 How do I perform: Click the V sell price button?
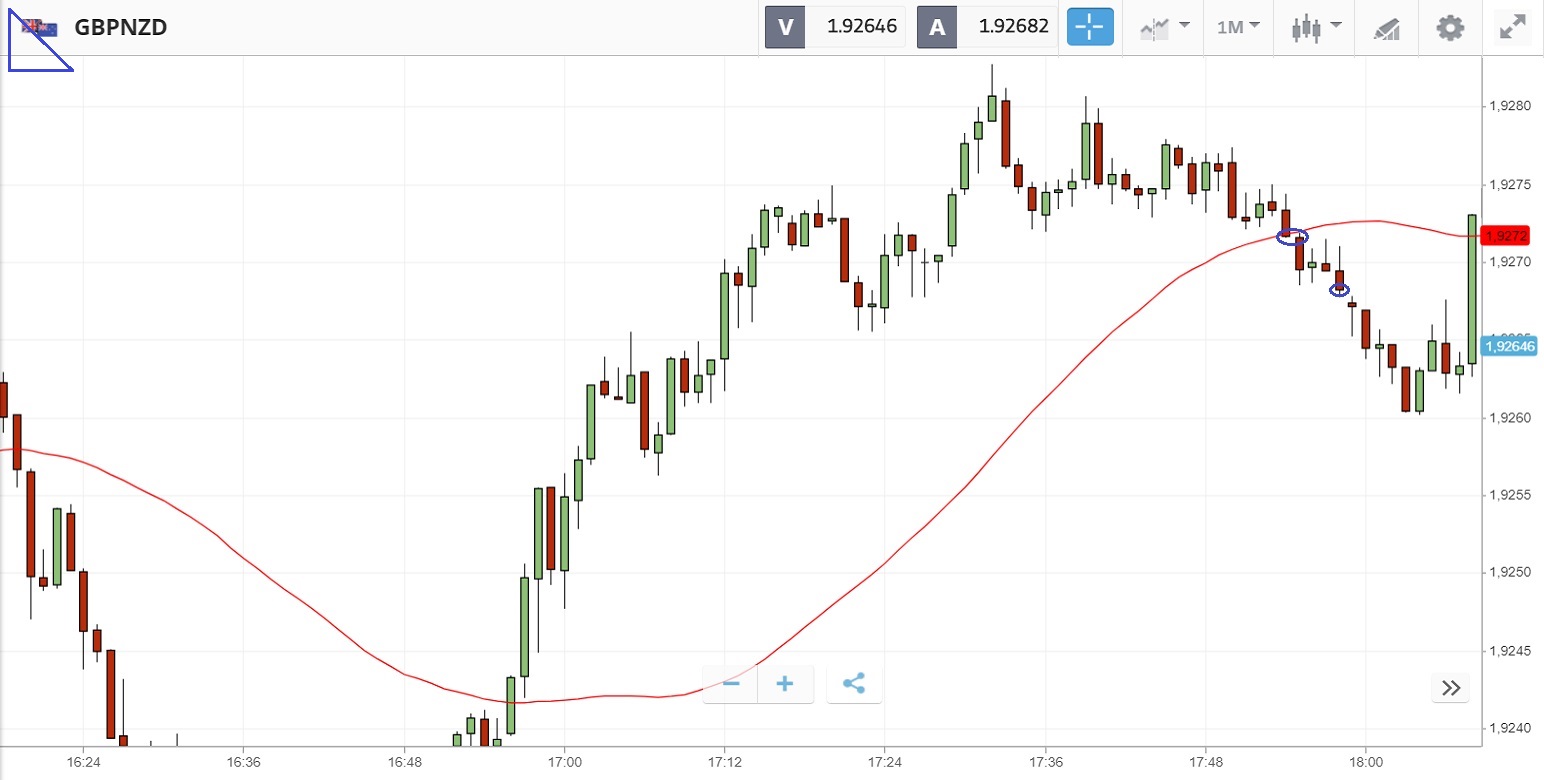[785, 27]
